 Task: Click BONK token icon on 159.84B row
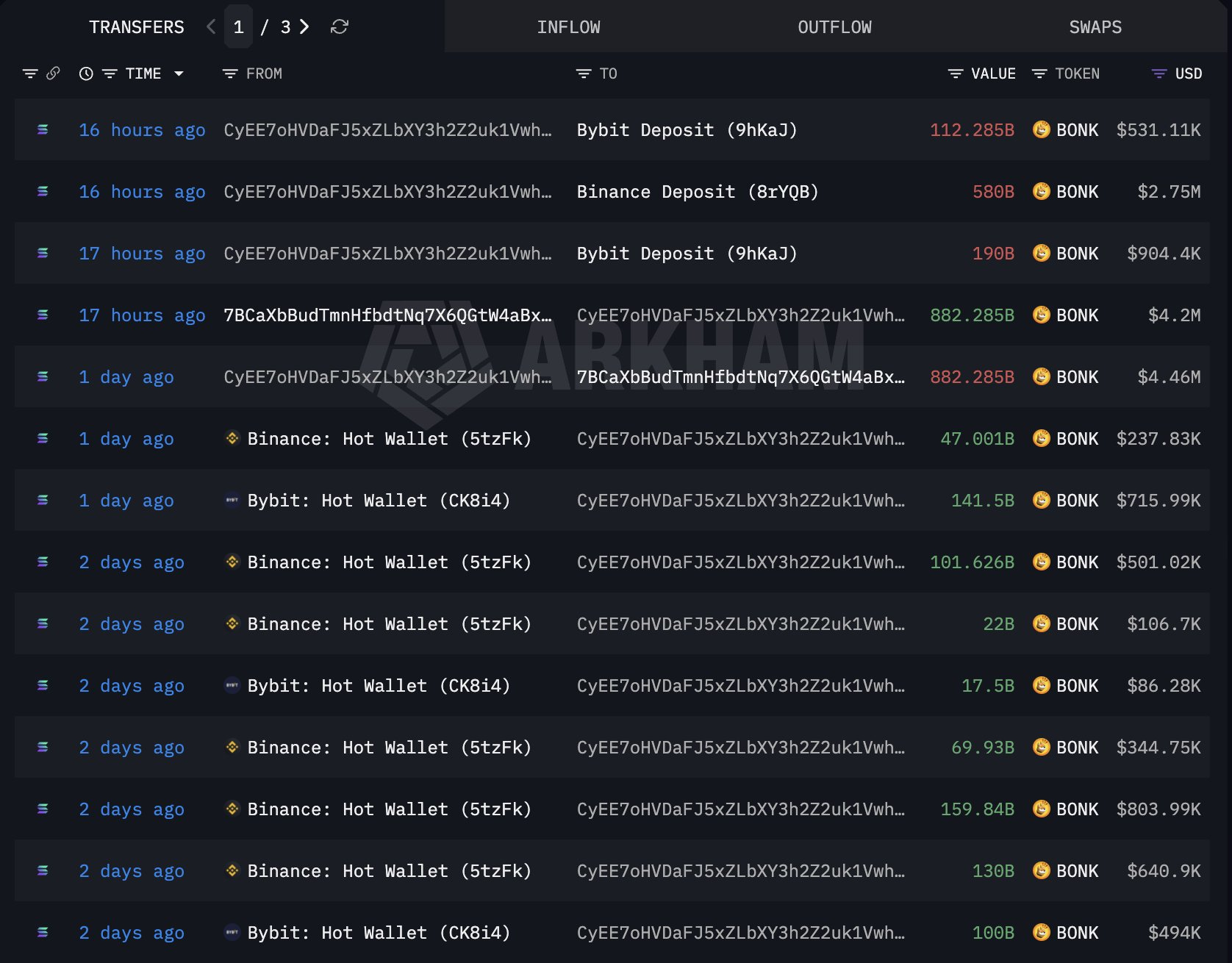(x=1042, y=809)
